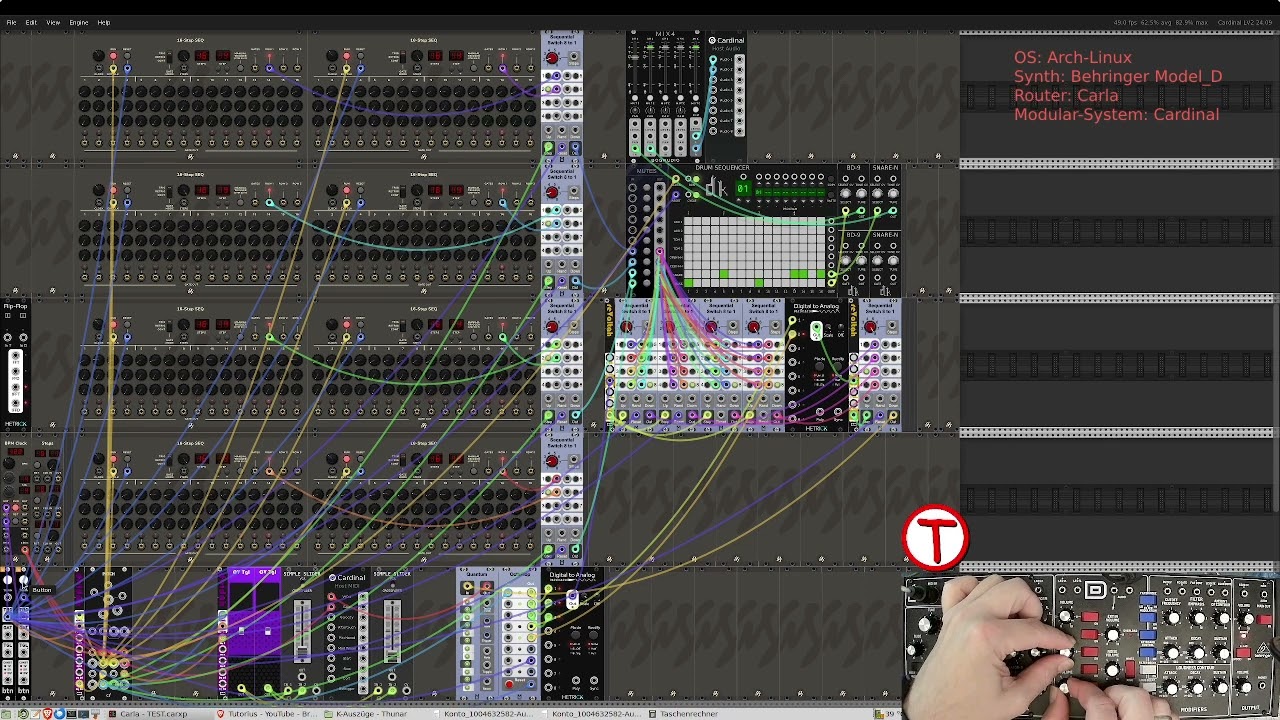This screenshot has width=1280, height=720.
Task: Turn red knob on top-row Sequential Switch module
Action: pyautogui.click(x=551, y=58)
